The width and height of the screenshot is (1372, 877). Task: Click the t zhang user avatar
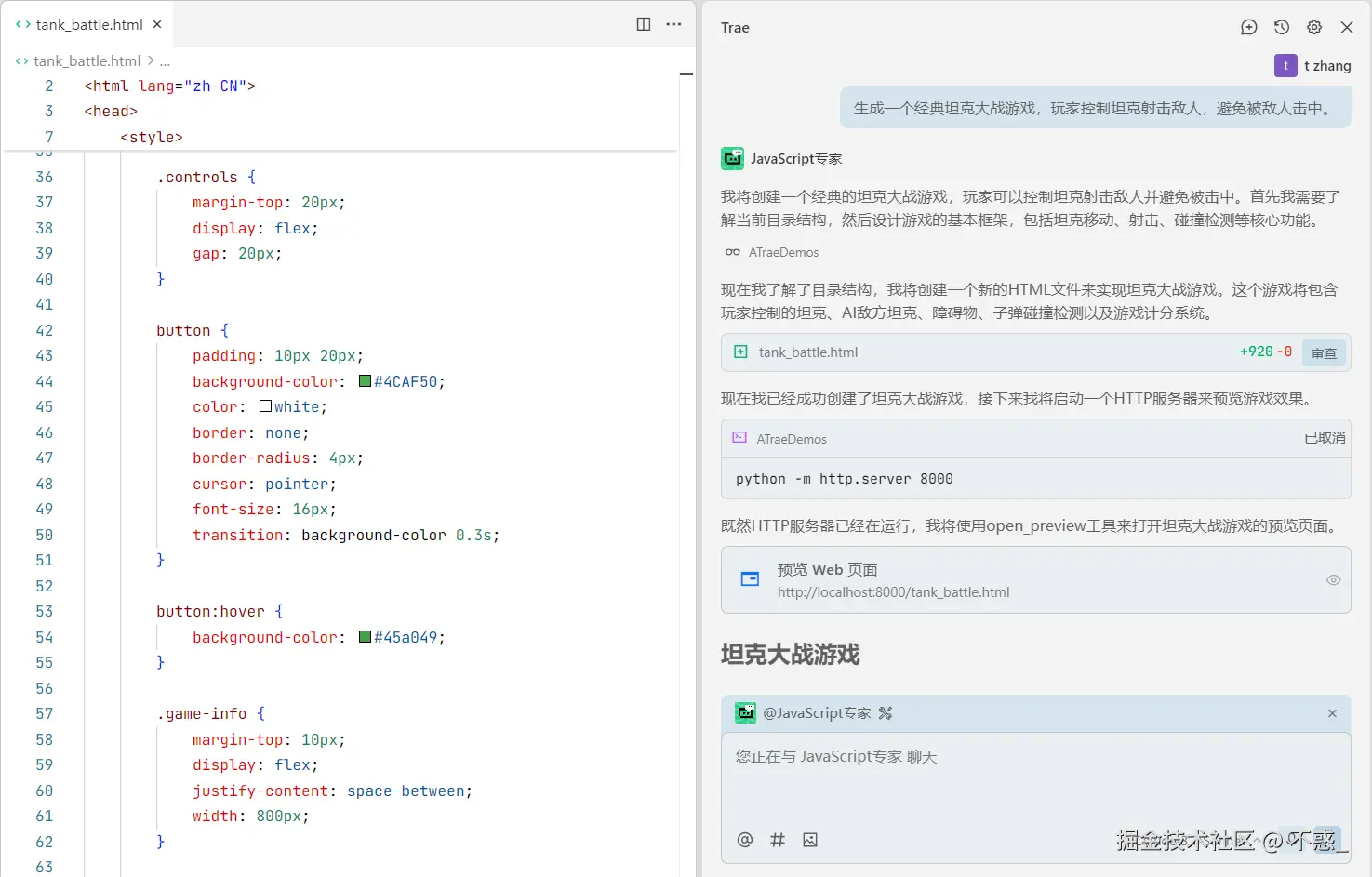(1285, 66)
